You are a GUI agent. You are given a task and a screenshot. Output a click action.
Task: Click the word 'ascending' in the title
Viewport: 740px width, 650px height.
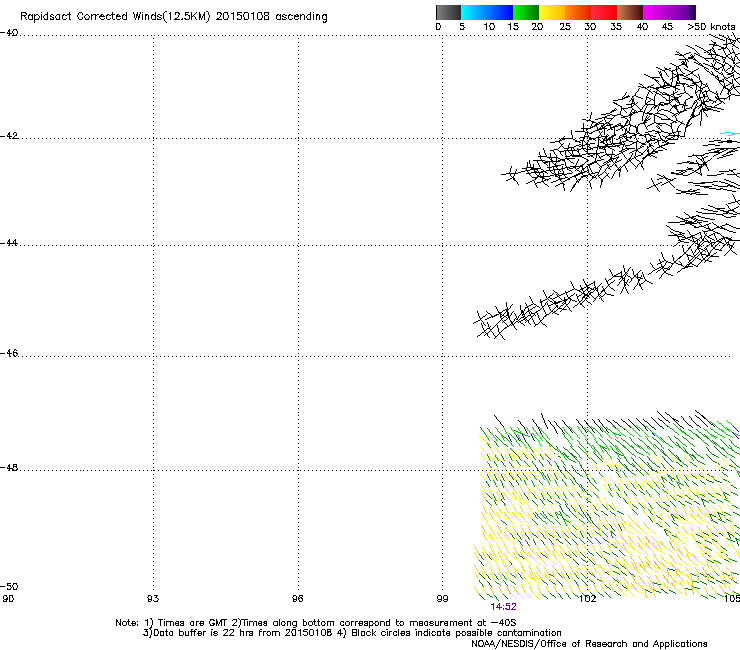pyautogui.click(x=301, y=17)
